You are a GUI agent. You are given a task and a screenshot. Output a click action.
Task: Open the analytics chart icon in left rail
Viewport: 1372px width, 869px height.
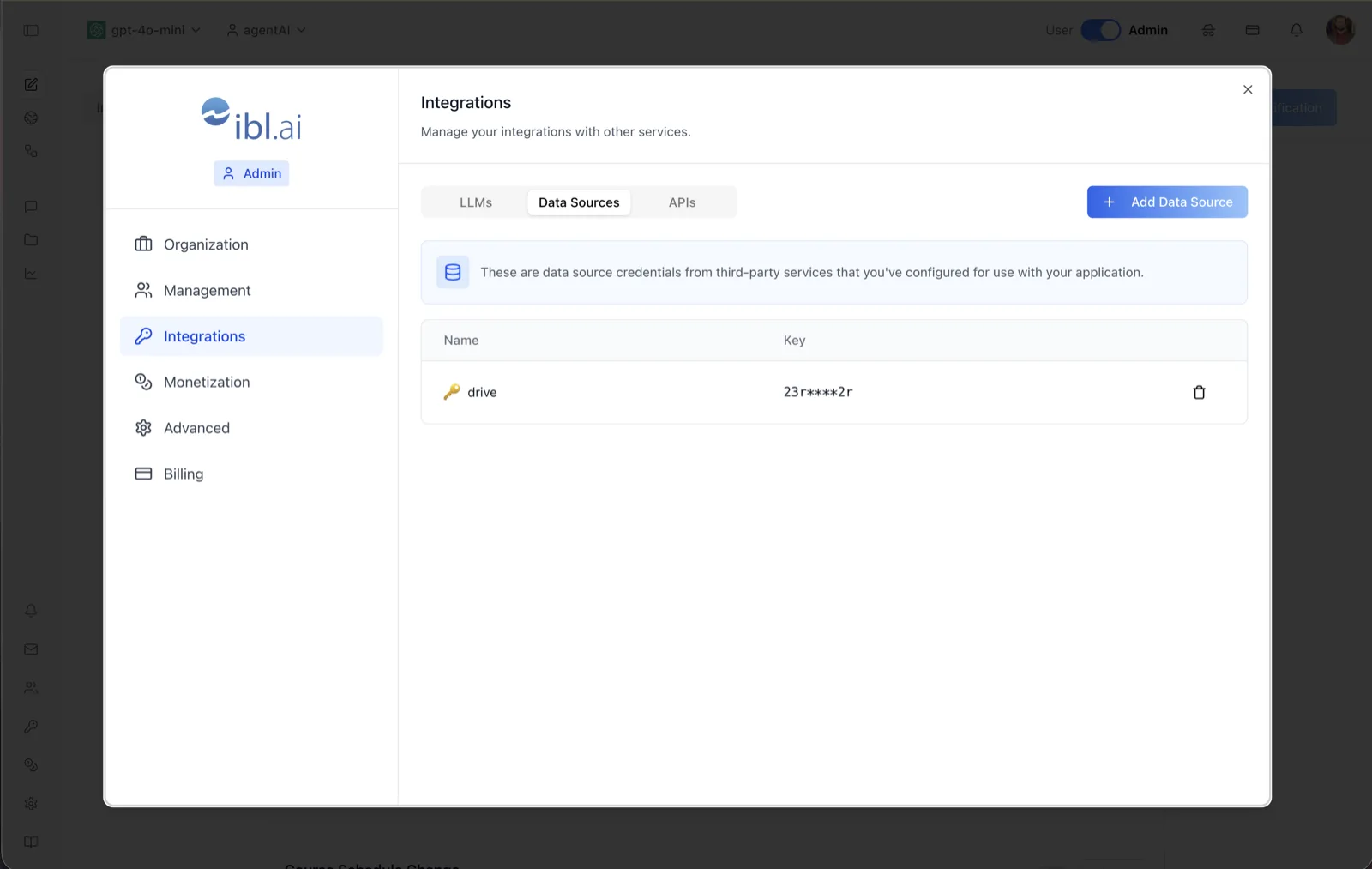pyautogui.click(x=31, y=274)
